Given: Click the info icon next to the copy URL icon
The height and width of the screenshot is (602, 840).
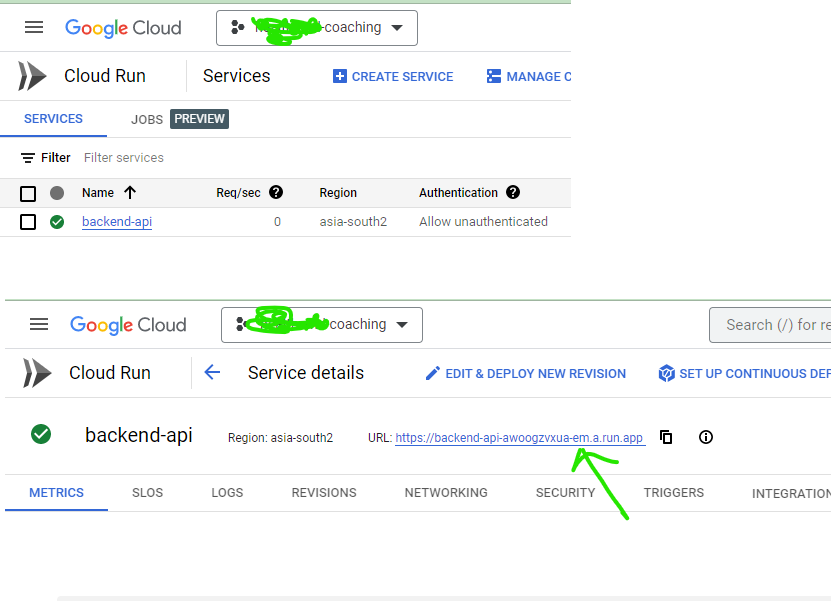Looking at the screenshot, I should [706, 437].
